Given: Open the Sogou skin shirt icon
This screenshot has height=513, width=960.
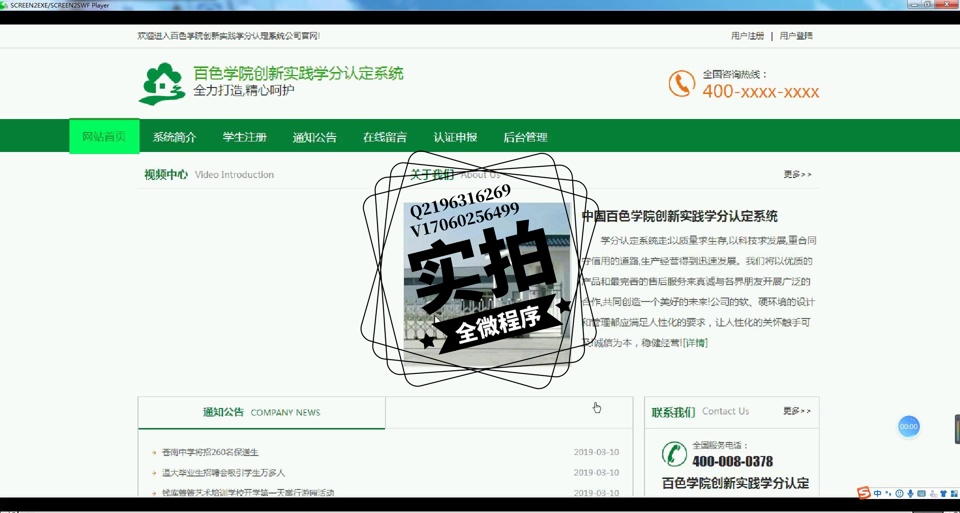Looking at the screenshot, I should tap(943, 493).
